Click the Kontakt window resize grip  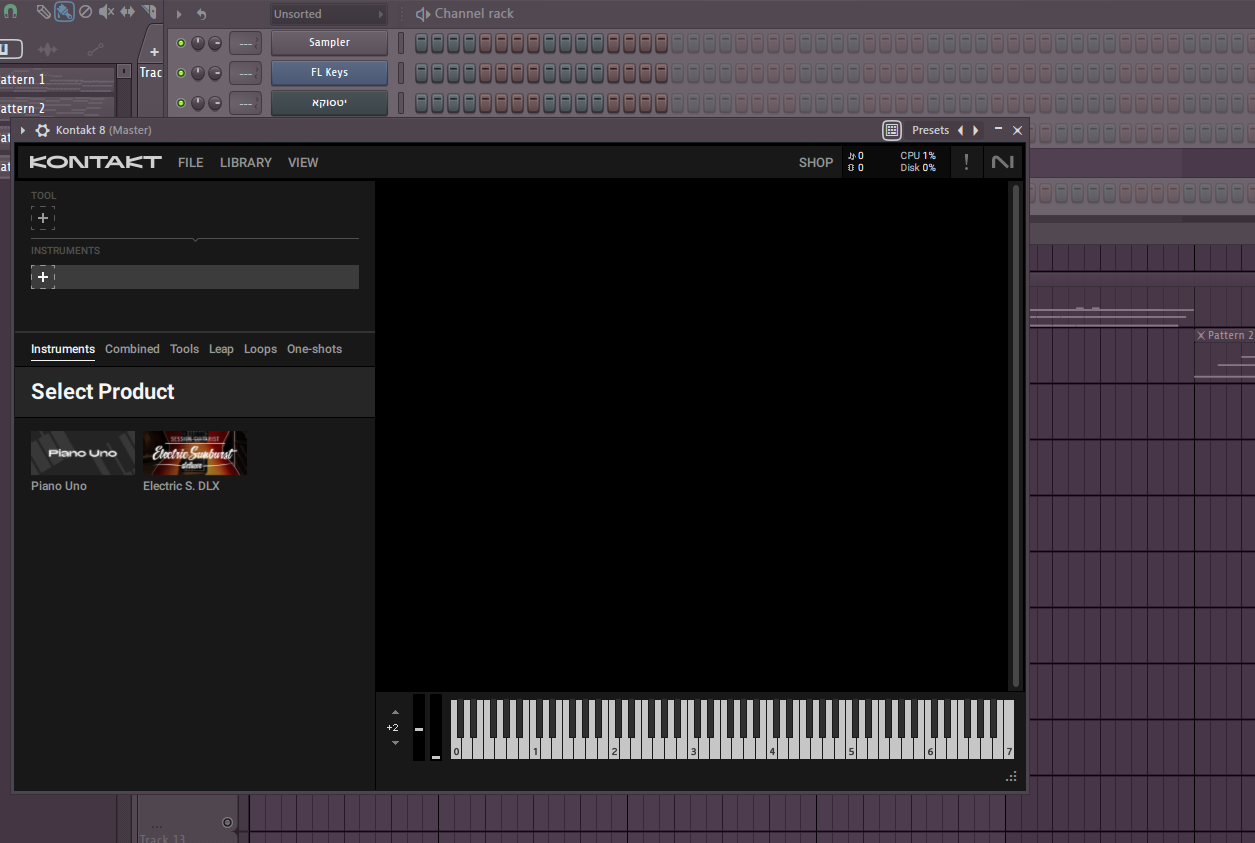tap(1011, 777)
